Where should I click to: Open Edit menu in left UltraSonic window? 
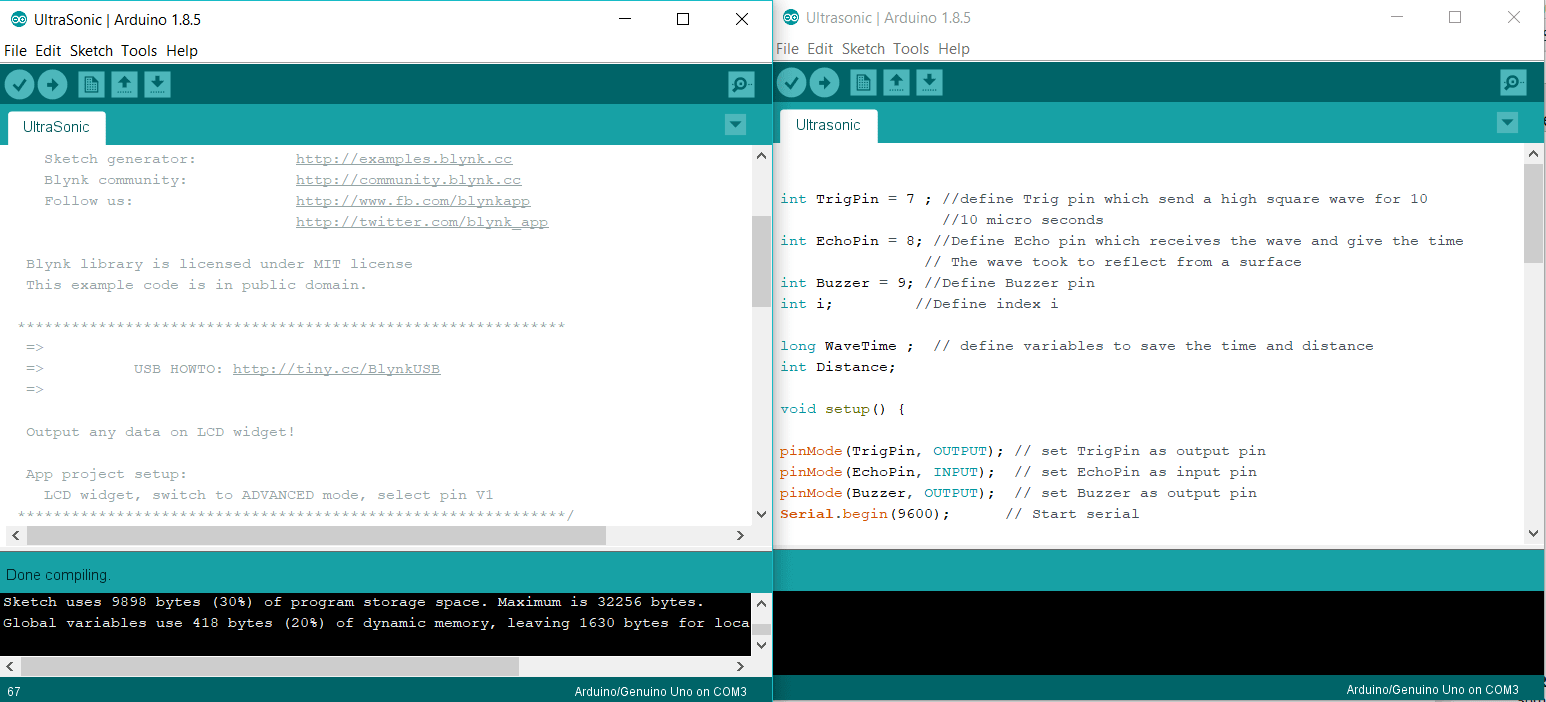[x=48, y=51]
